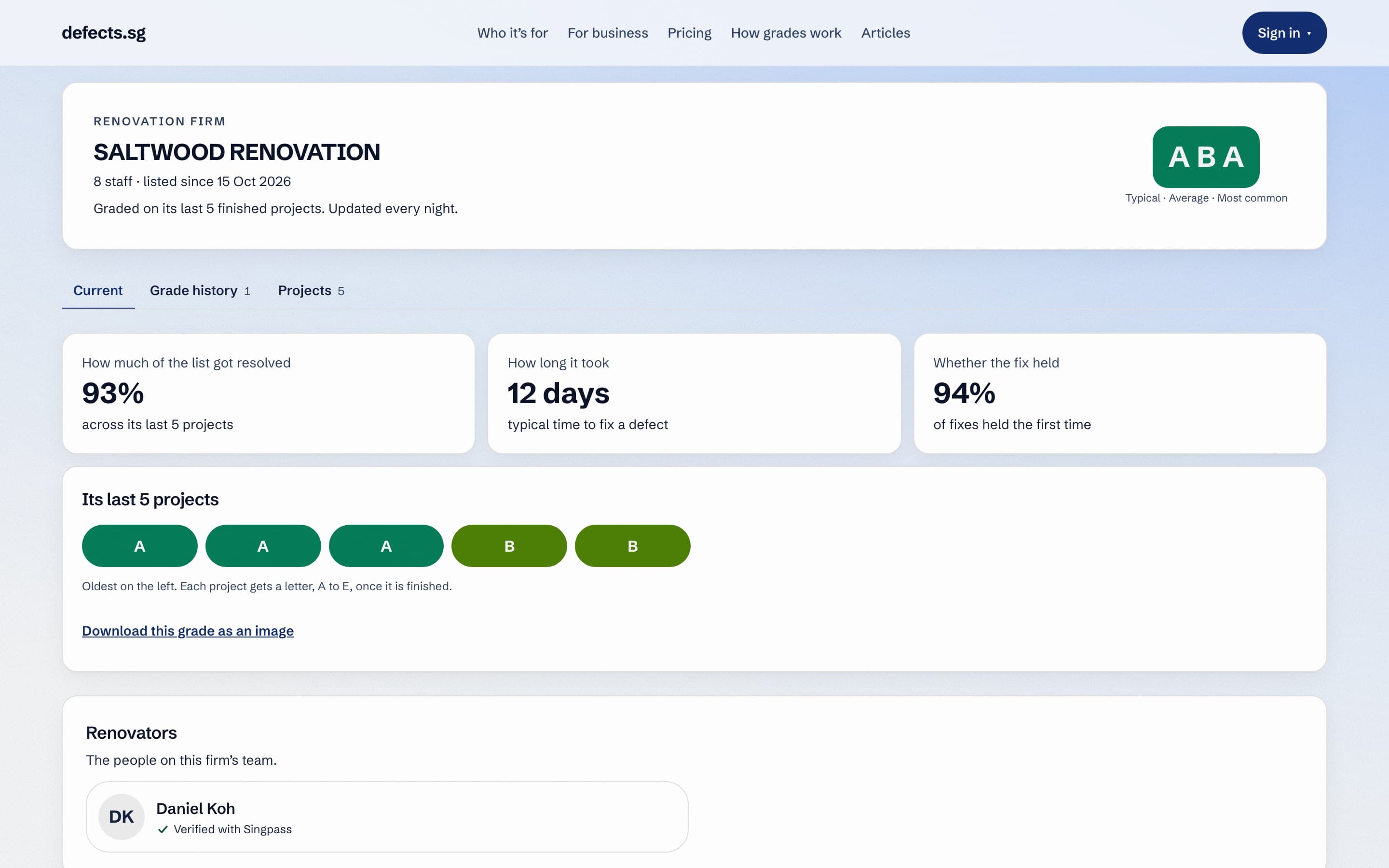This screenshot has width=1389, height=868.
Task: Click the 94% fixes held card
Action: [x=1120, y=393]
